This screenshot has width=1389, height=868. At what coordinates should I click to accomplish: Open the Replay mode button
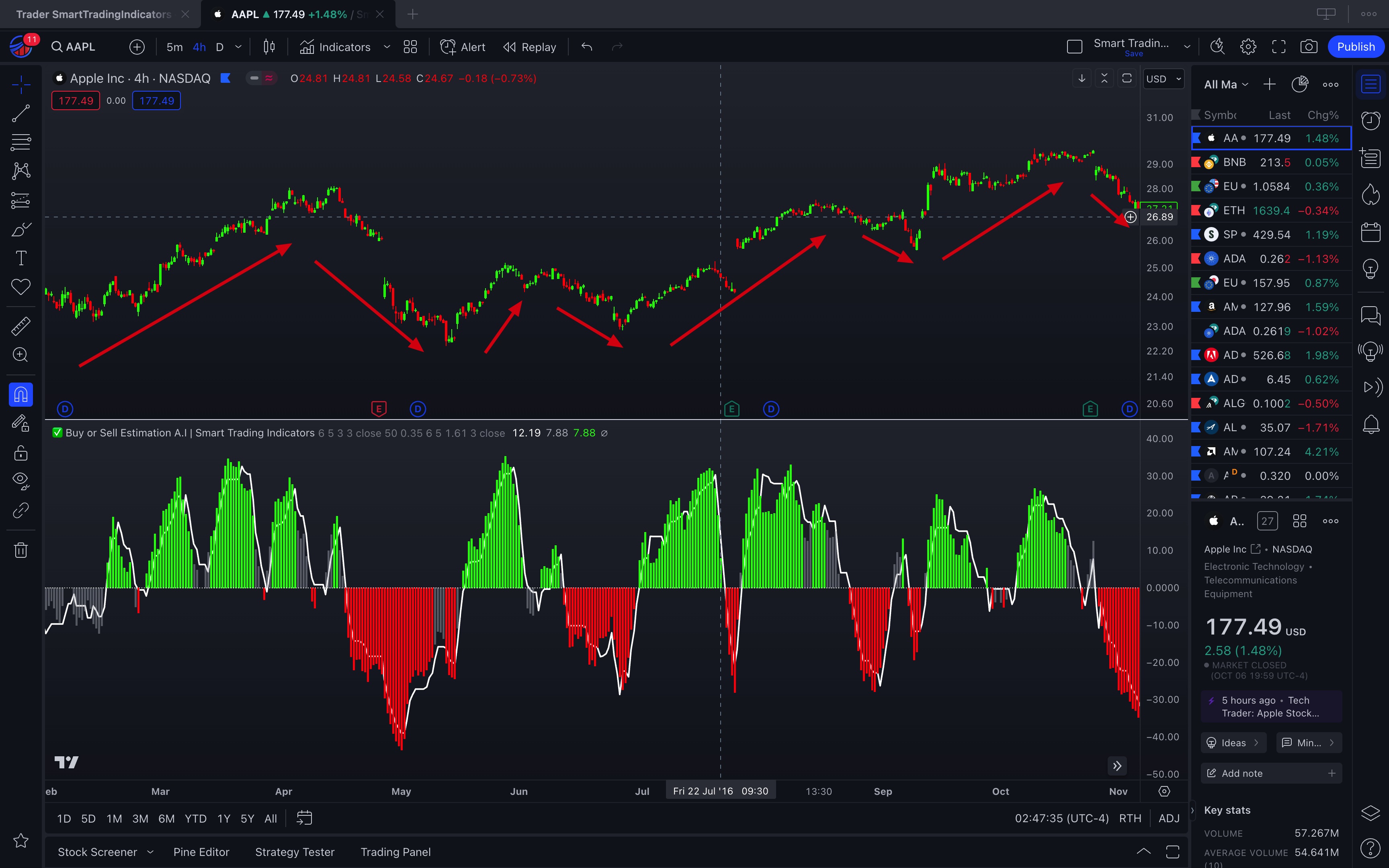tap(530, 47)
